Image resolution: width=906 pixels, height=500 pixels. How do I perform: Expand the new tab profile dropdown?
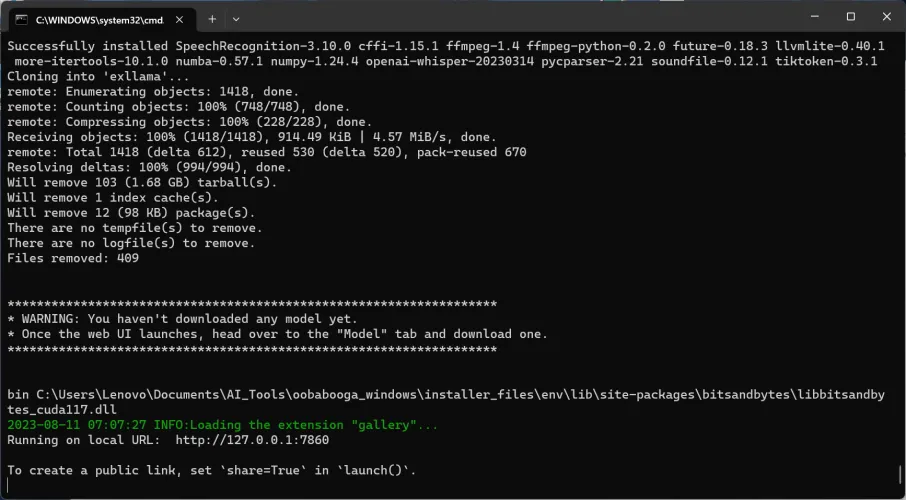pos(236,19)
